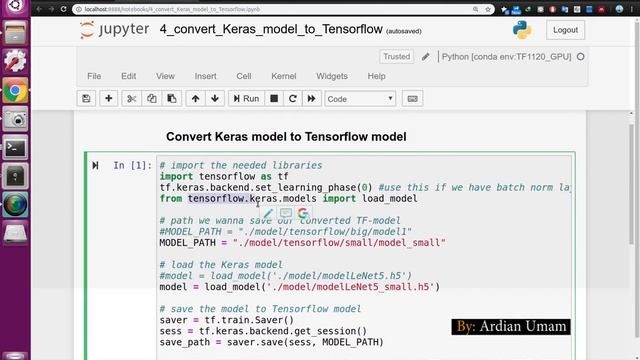Open the Kernel menu
The width and height of the screenshot is (640, 360).
(284, 76)
